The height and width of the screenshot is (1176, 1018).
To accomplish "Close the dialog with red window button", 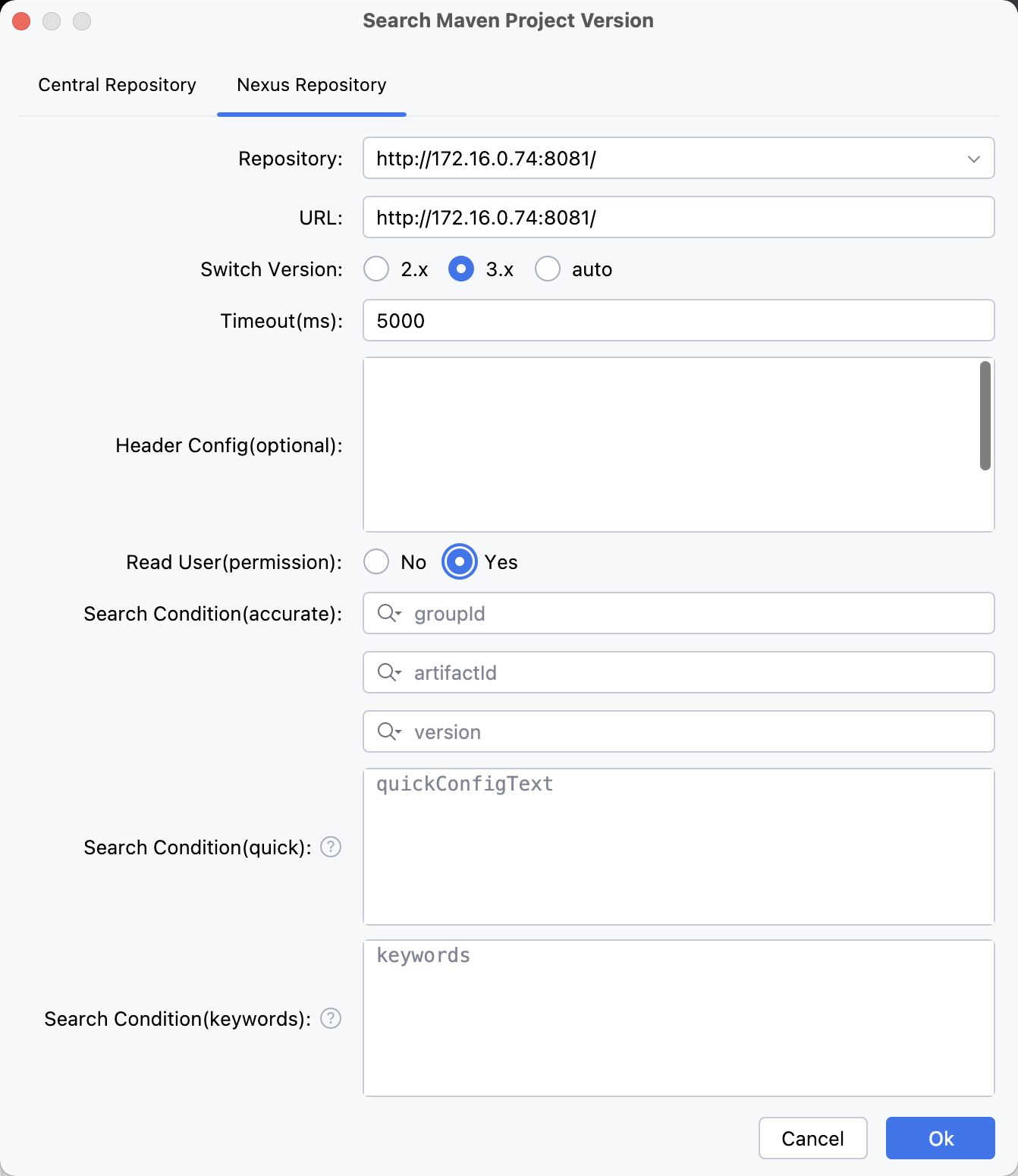I will pyautogui.click(x=22, y=21).
